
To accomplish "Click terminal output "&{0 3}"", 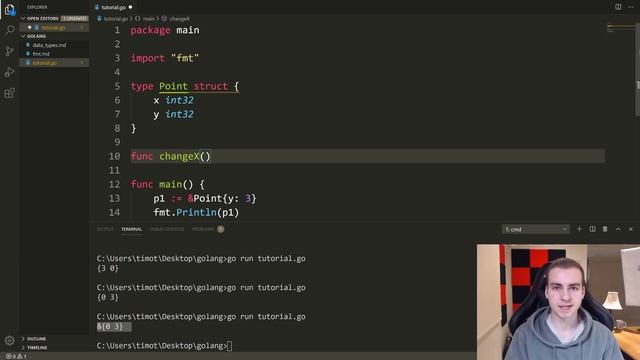I will click(110, 327).
